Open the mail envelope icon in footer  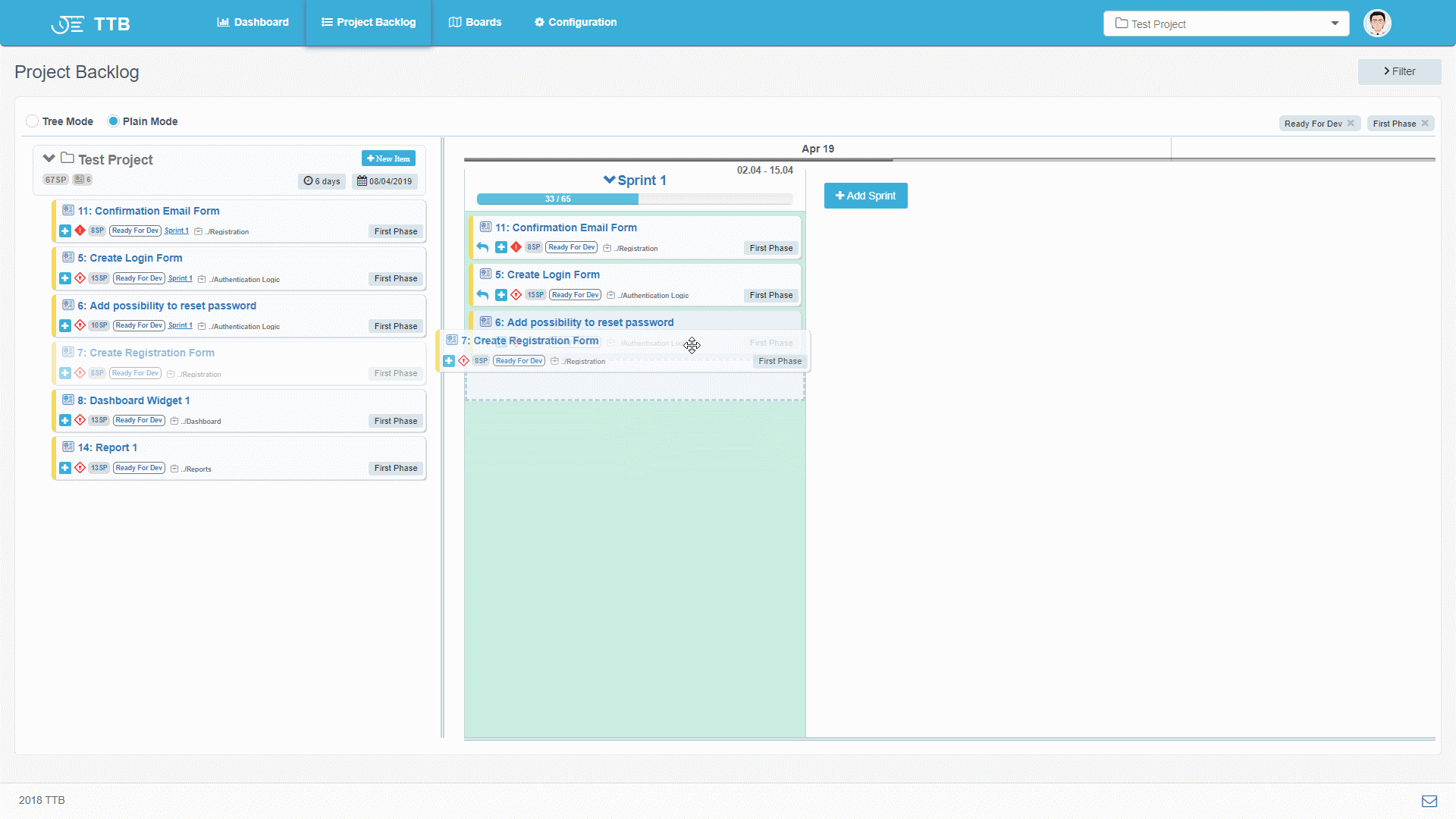click(x=1430, y=800)
